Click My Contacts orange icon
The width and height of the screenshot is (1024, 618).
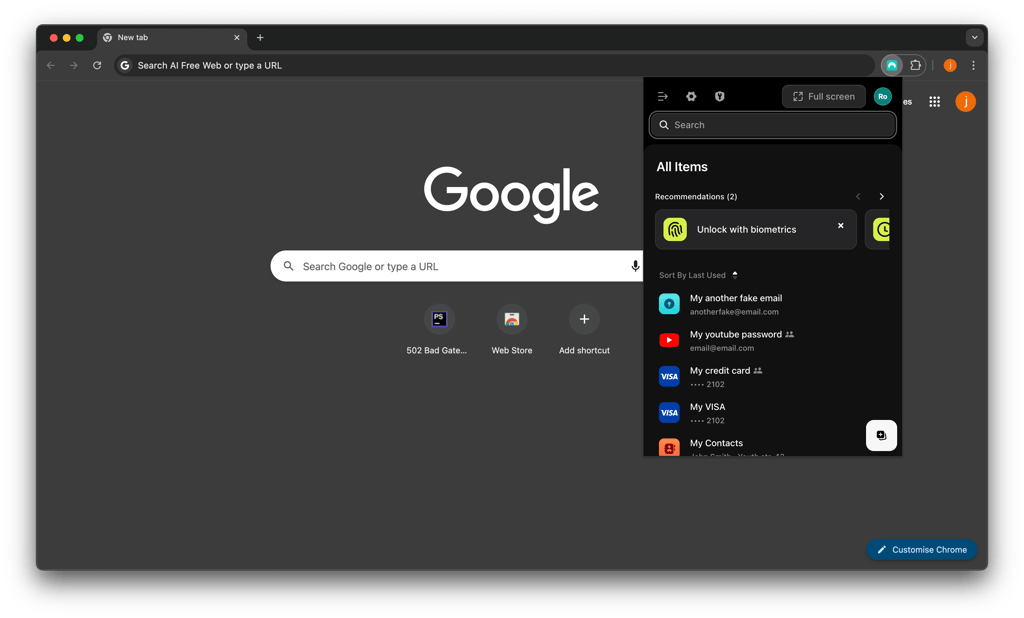point(669,447)
